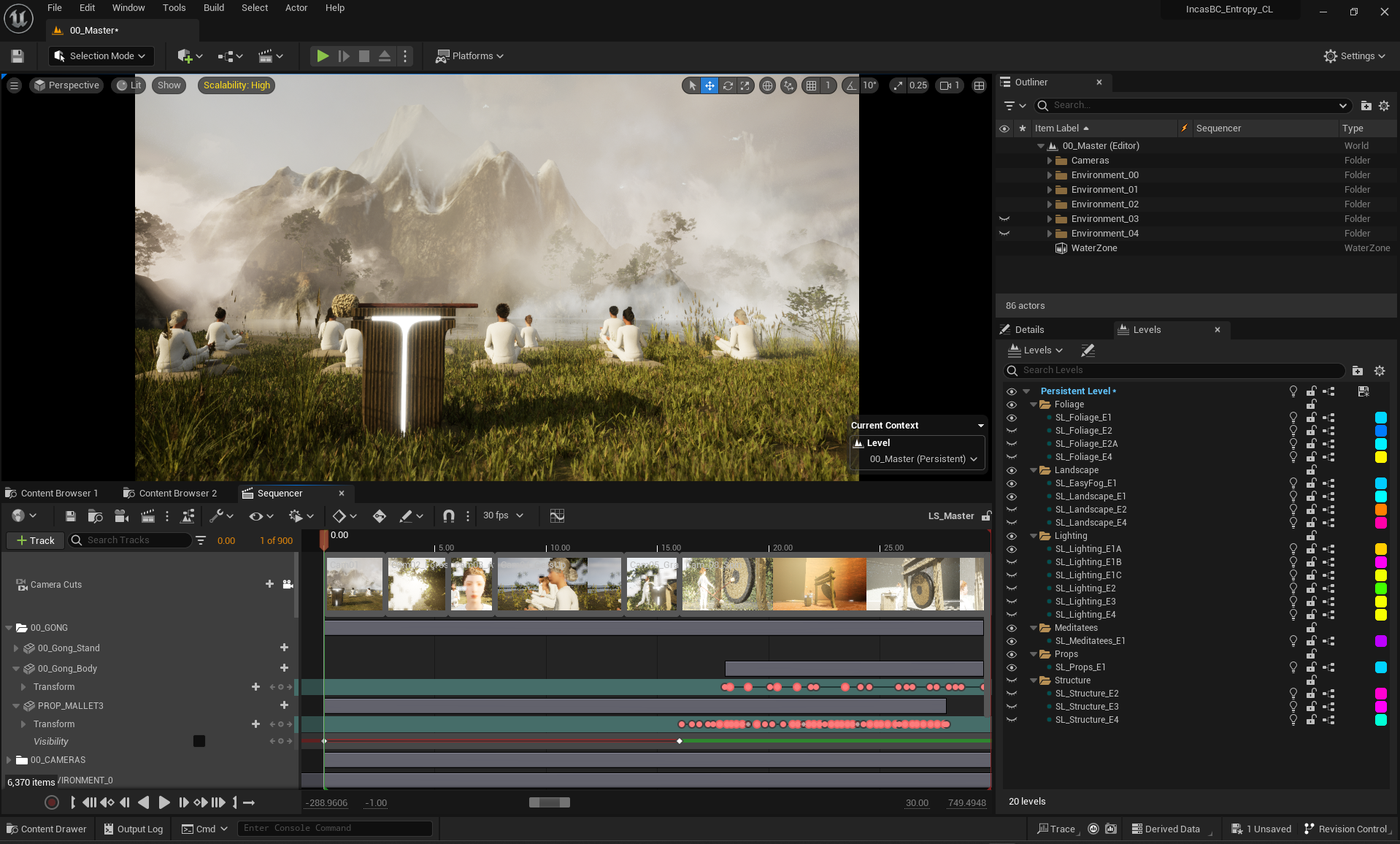Click the Sequencer render movie clapperboard icon

point(147,516)
